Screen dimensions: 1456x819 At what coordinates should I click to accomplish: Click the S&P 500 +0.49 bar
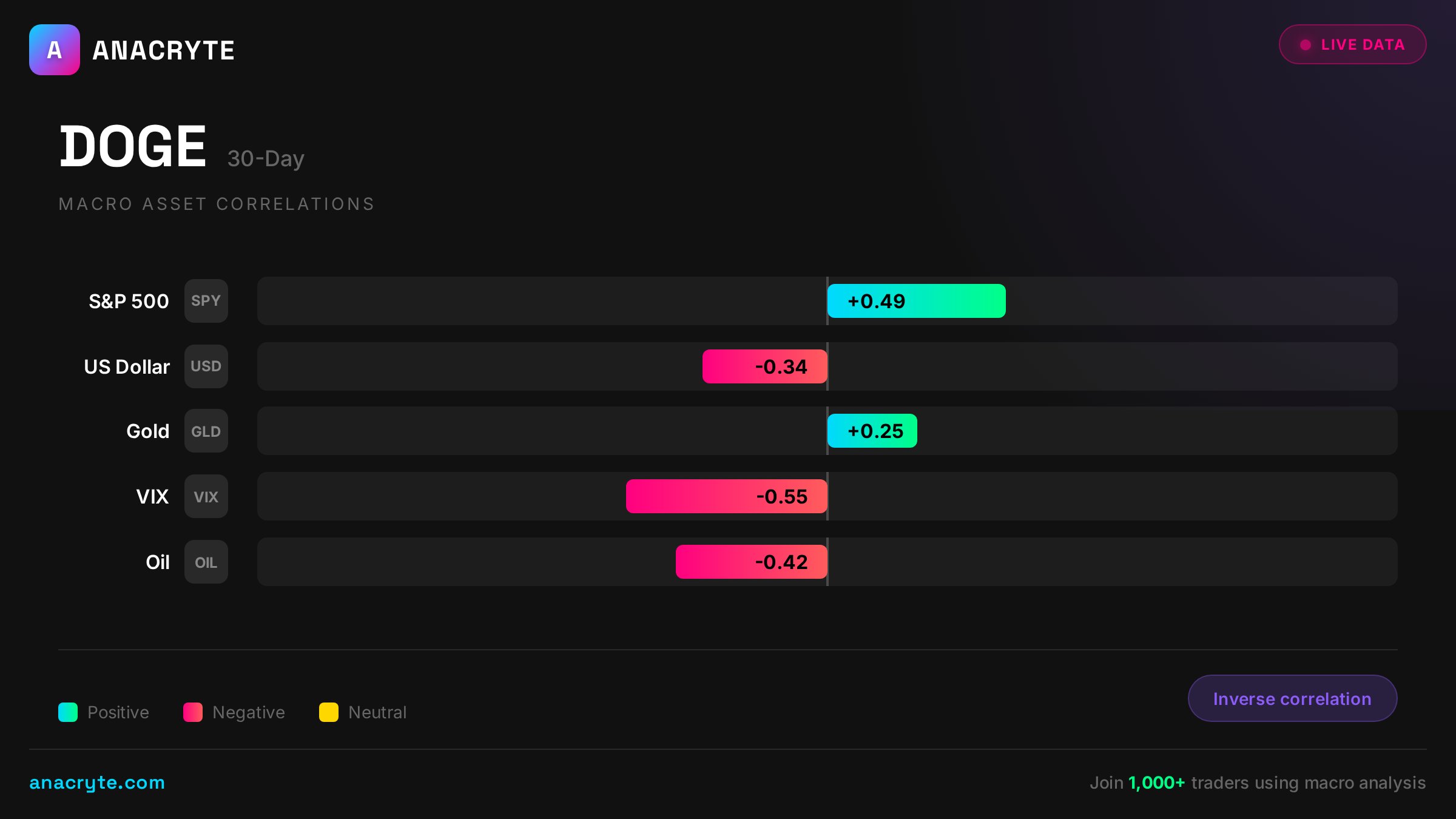[916, 301]
